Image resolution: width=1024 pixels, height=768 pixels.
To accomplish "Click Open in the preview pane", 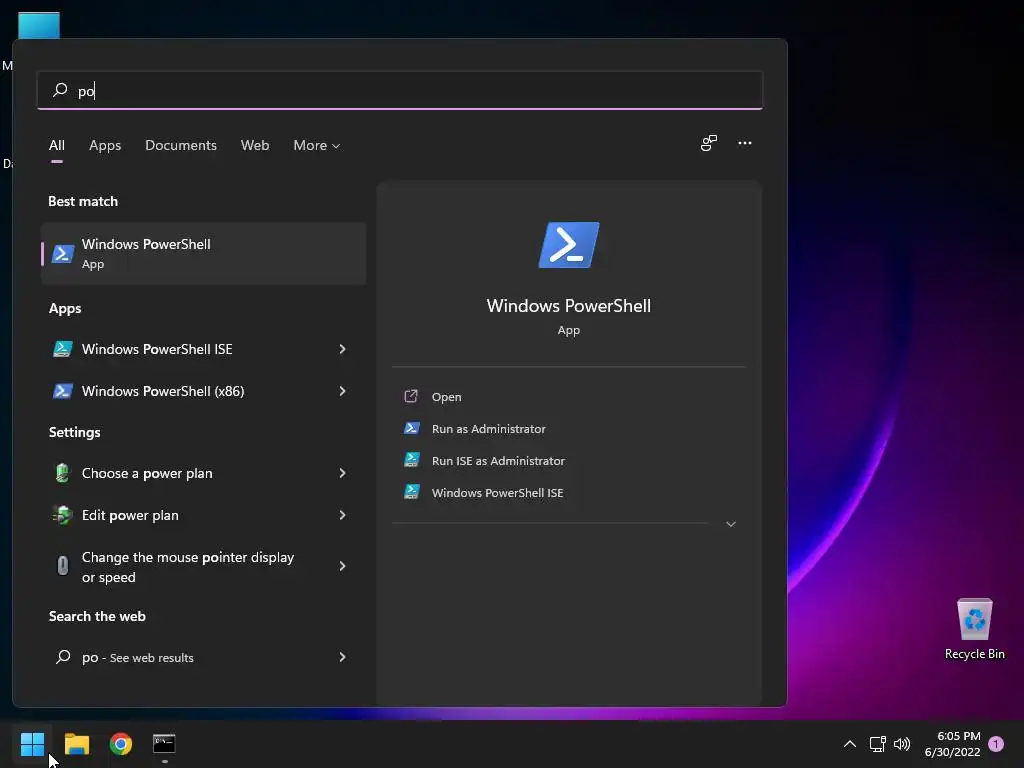I will click(446, 397).
